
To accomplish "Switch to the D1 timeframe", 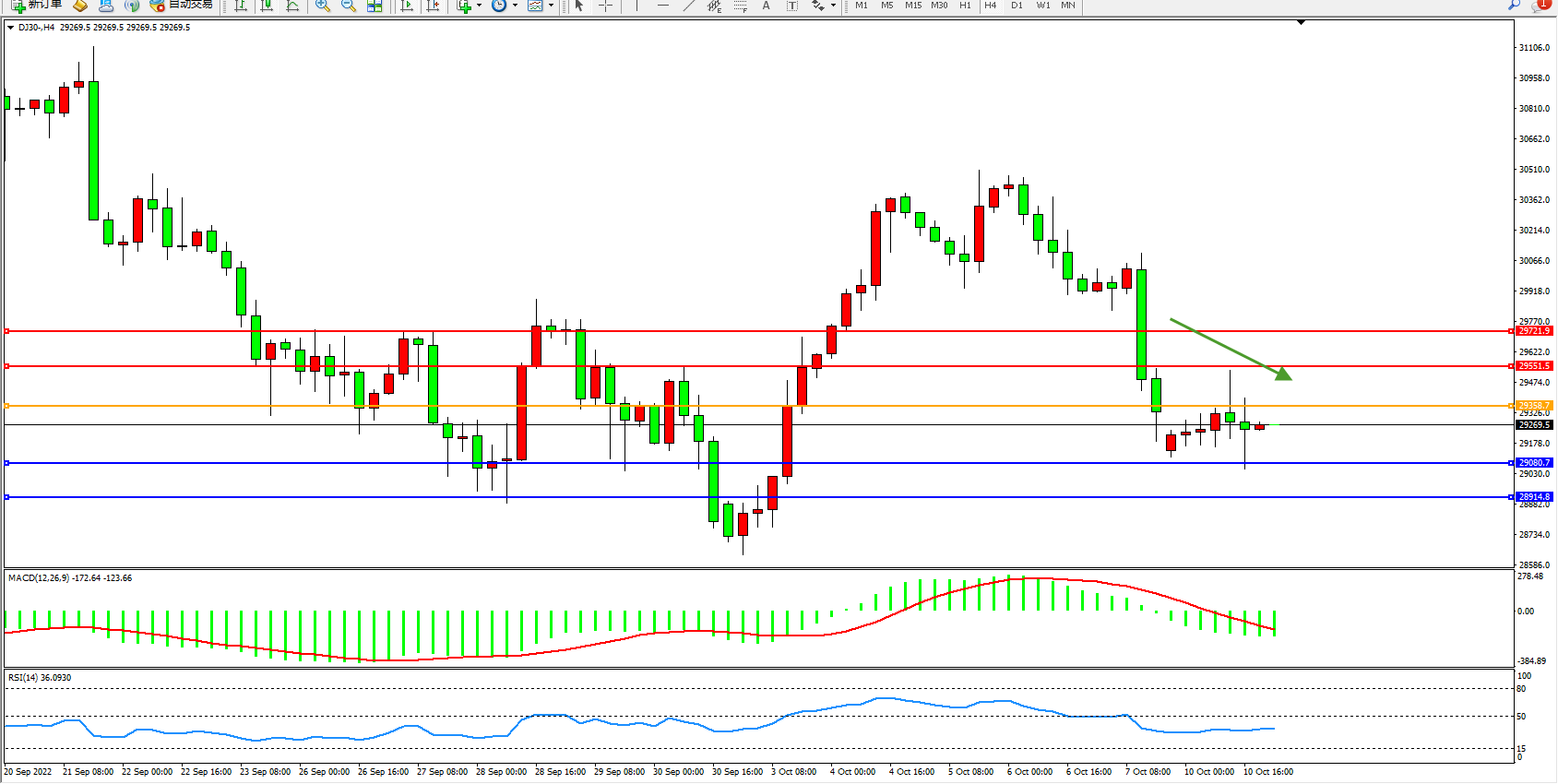I will tap(1016, 6).
